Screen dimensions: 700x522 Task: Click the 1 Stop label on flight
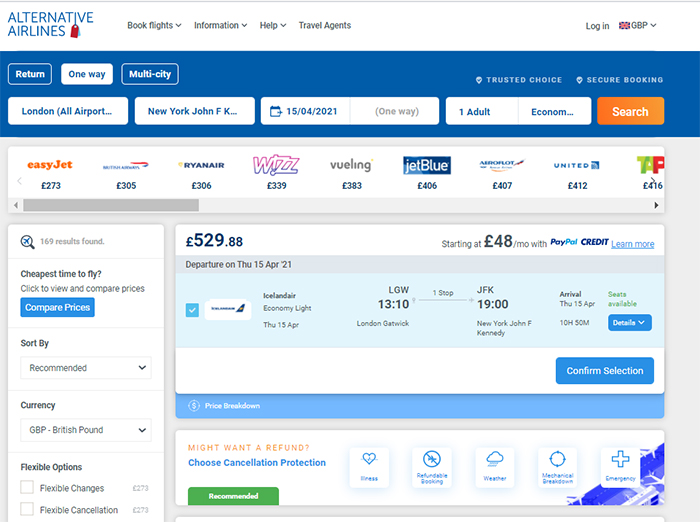(x=443, y=293)
